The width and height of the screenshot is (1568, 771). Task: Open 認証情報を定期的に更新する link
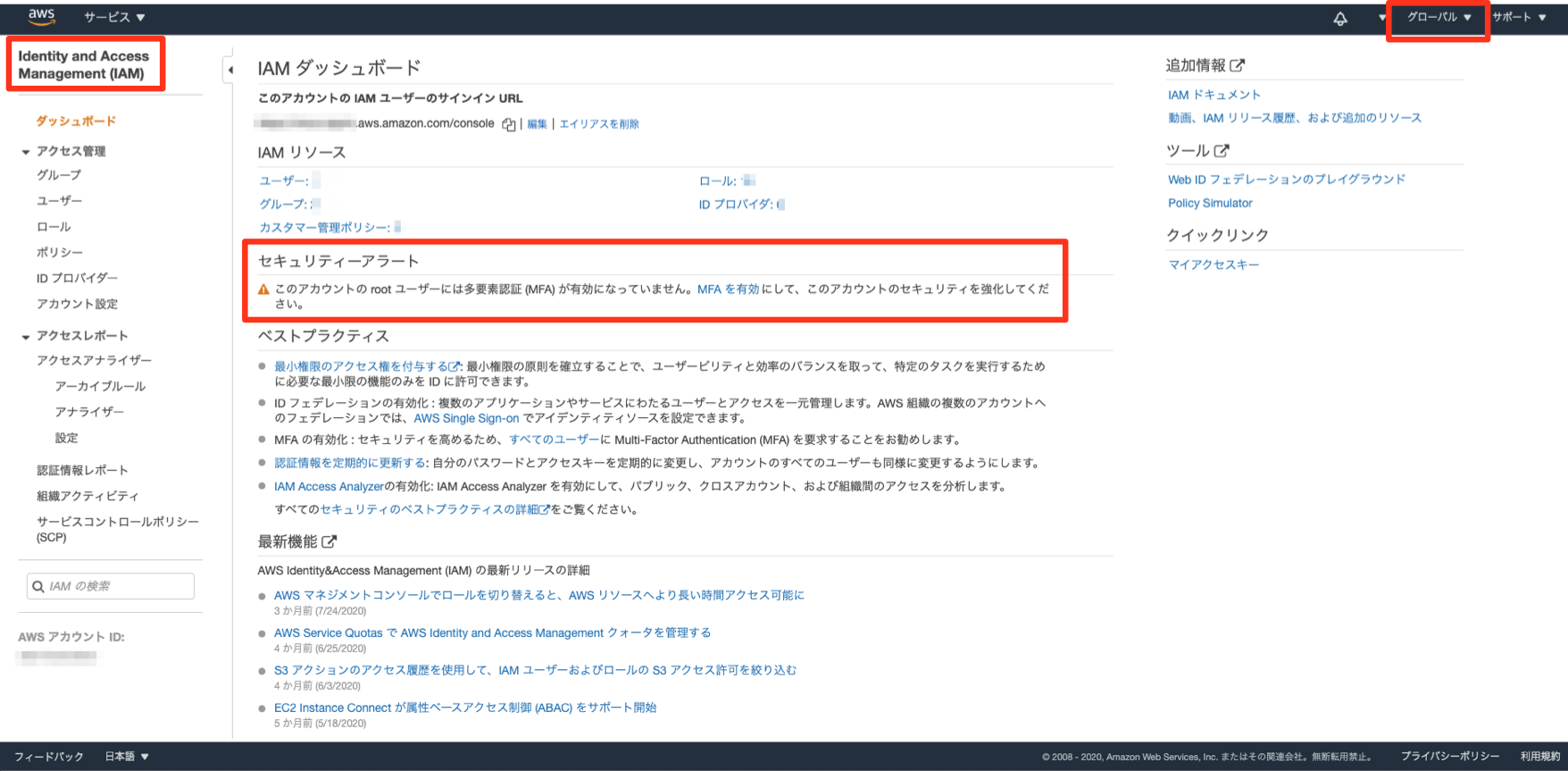point(350,463)
